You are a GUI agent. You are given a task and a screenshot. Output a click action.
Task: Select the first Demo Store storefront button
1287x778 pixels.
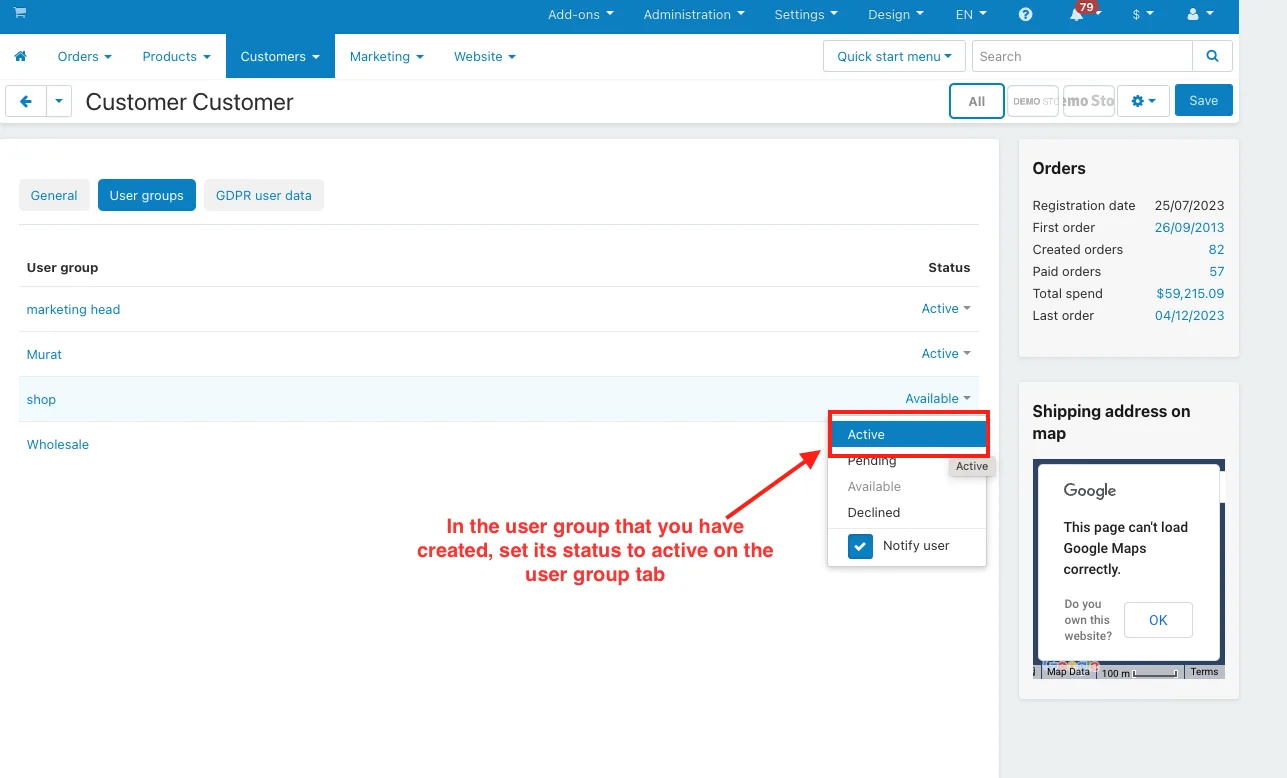point(1033,101)
